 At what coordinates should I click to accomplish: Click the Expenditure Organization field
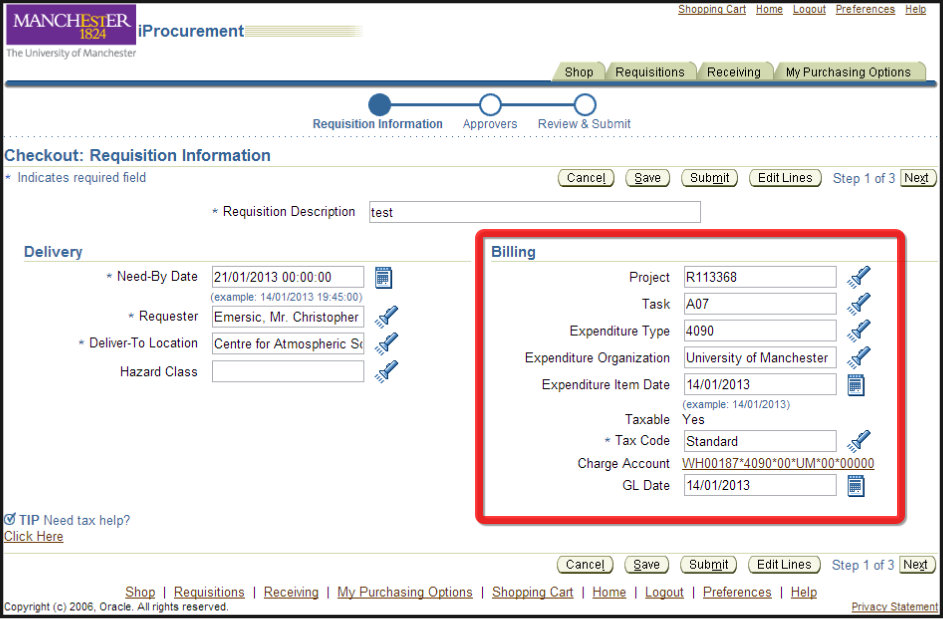760,357
